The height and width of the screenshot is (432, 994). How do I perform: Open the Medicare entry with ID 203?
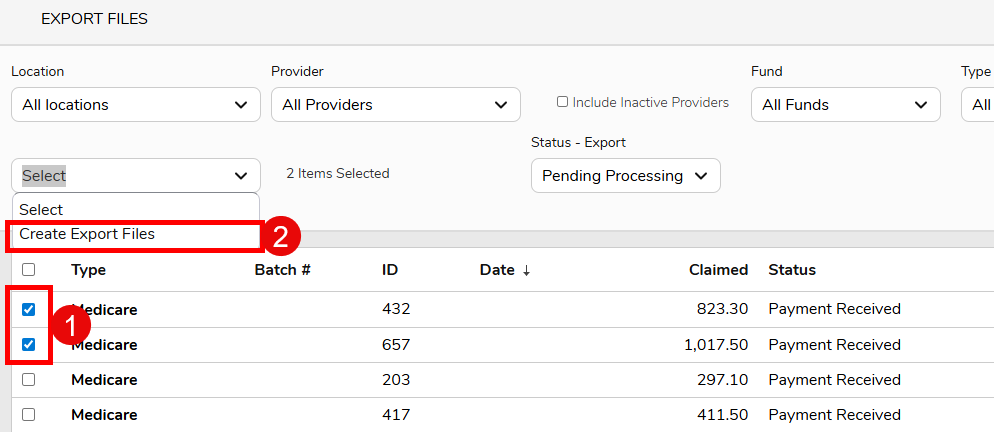coord(104,380)
